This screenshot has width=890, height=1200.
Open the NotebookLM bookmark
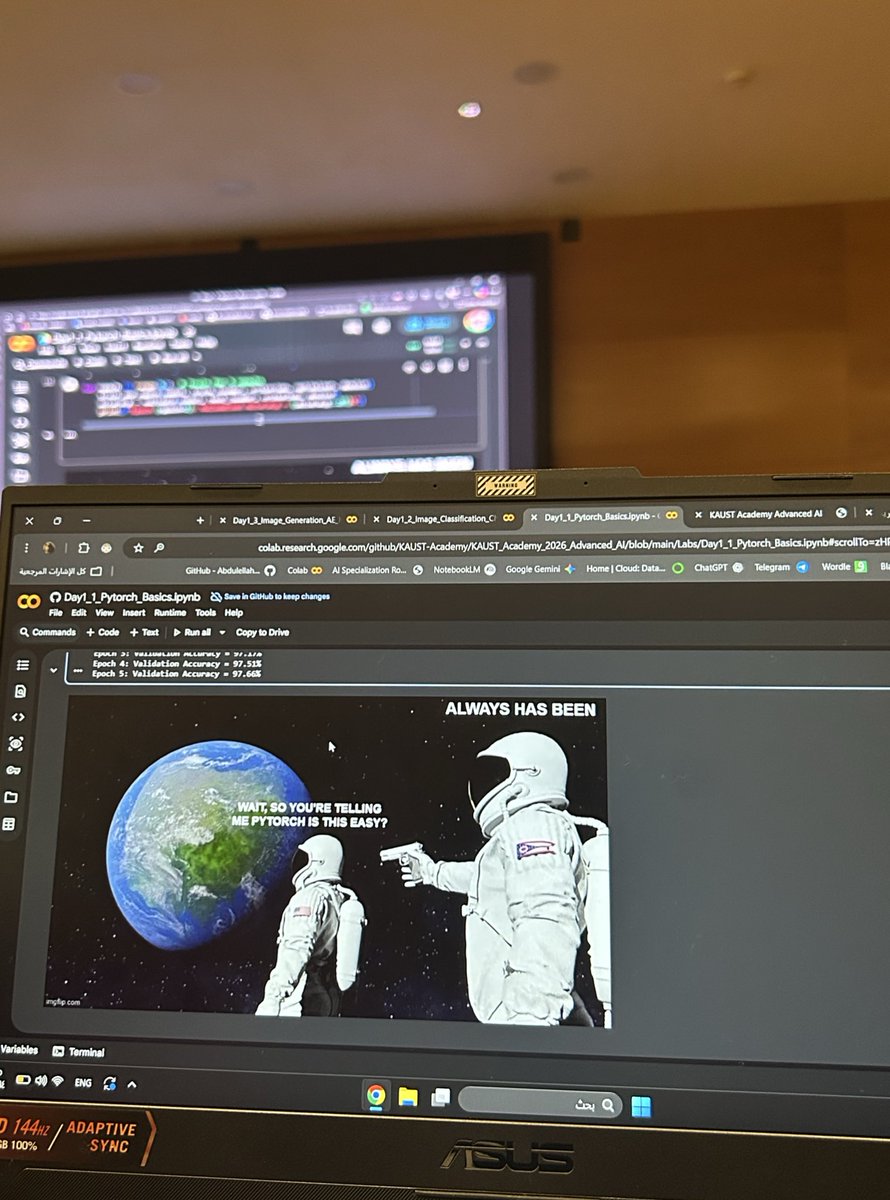464,569
